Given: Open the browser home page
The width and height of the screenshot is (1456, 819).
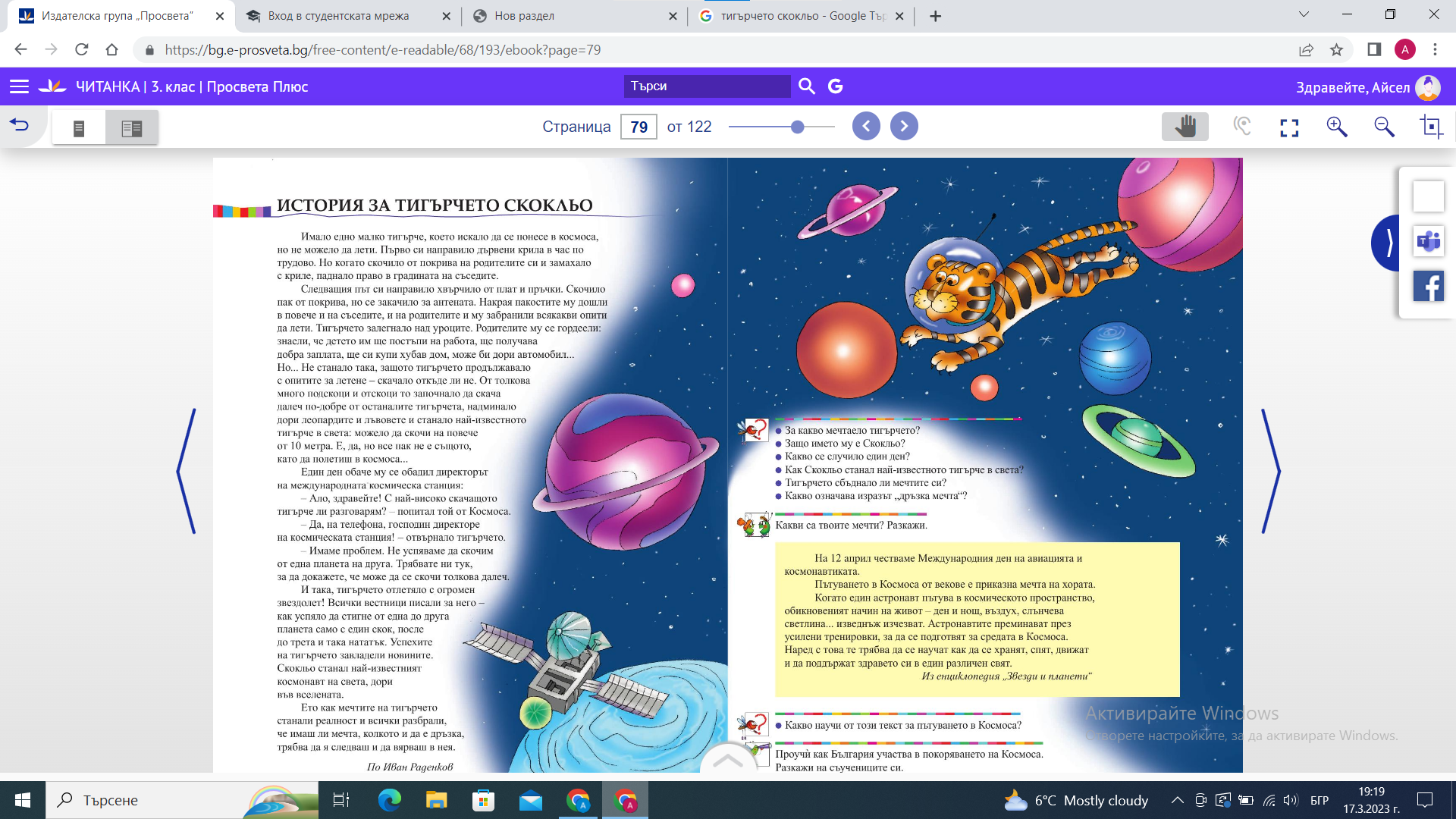Looking at the screenshot, I should coord(111,50).
